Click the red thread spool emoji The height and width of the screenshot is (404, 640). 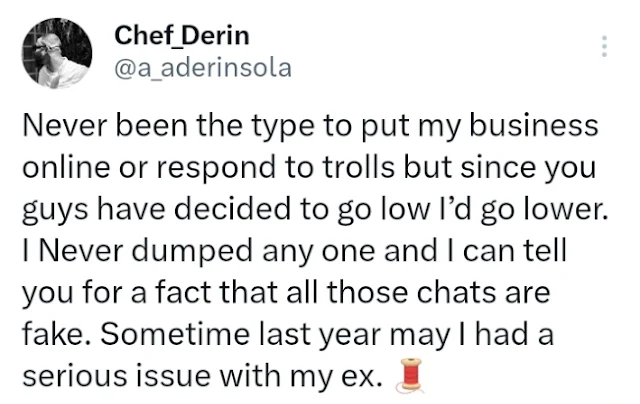tap(411, 375)
